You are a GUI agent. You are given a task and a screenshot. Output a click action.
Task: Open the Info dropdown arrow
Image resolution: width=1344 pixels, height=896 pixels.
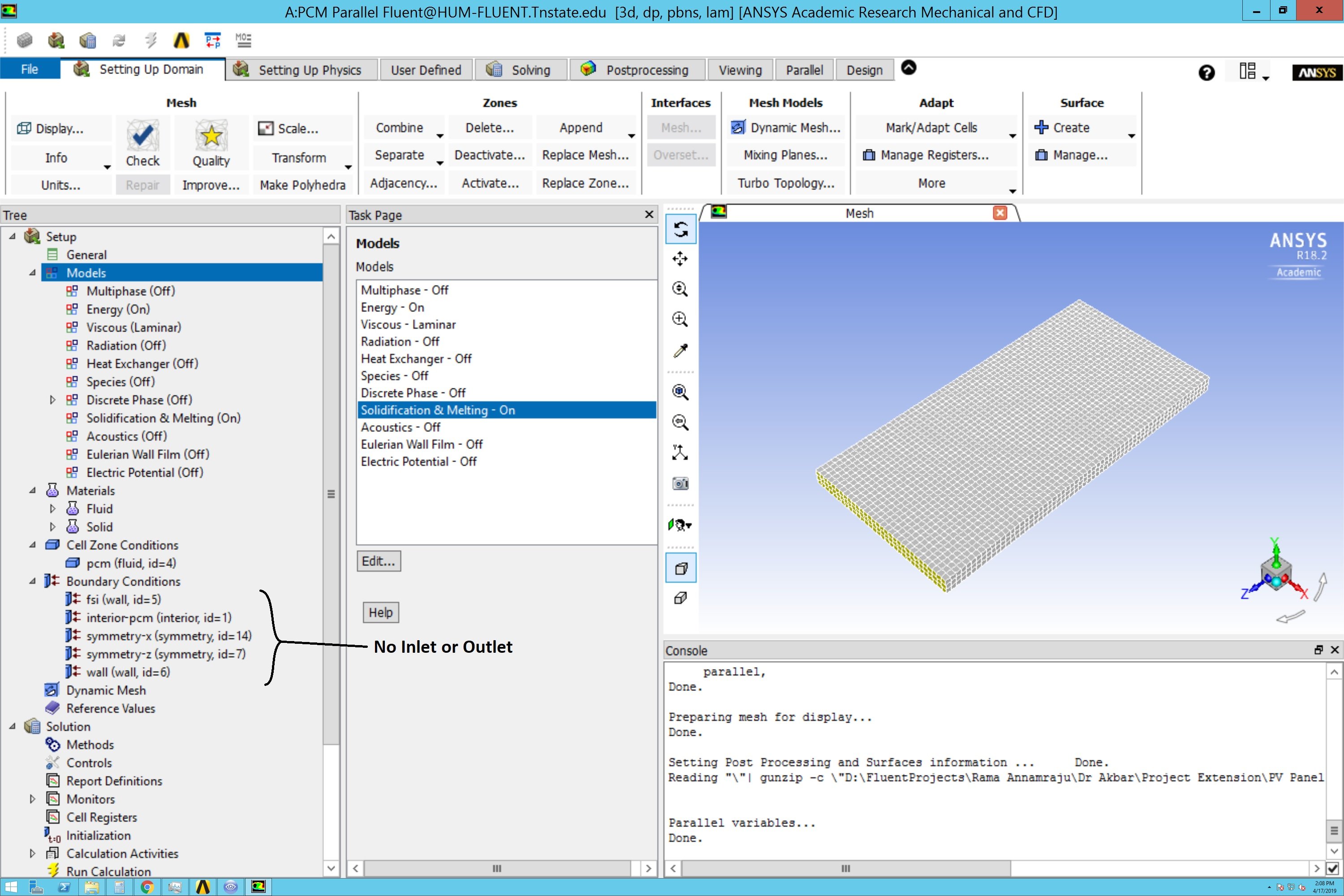pos(107,167)
